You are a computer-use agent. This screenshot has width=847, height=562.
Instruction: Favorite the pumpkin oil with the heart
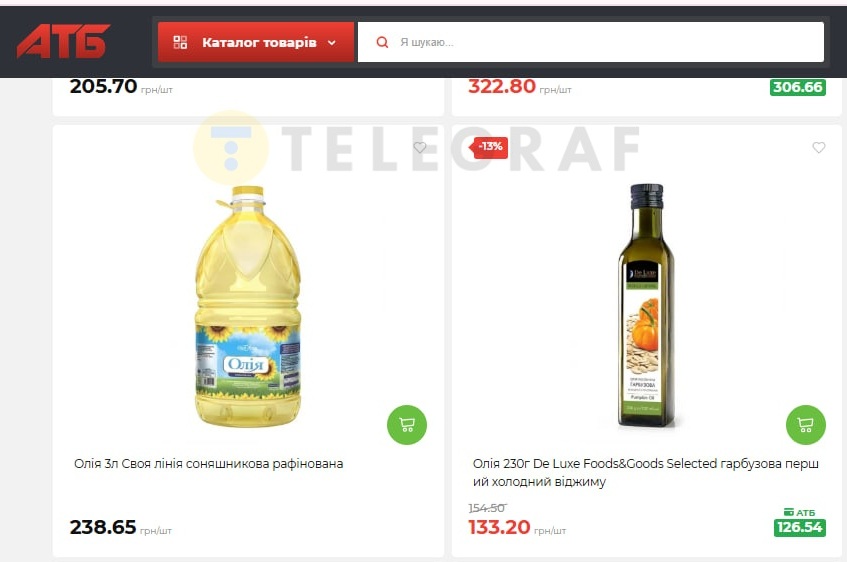point(818,147)
